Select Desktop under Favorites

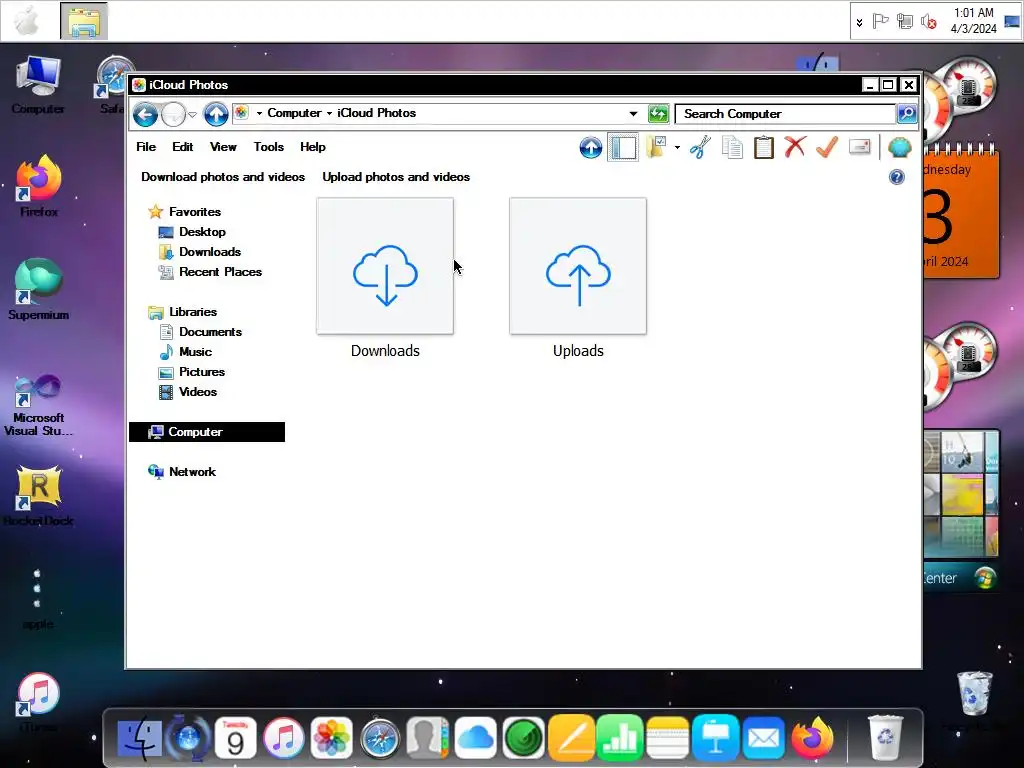click(202, 232)
